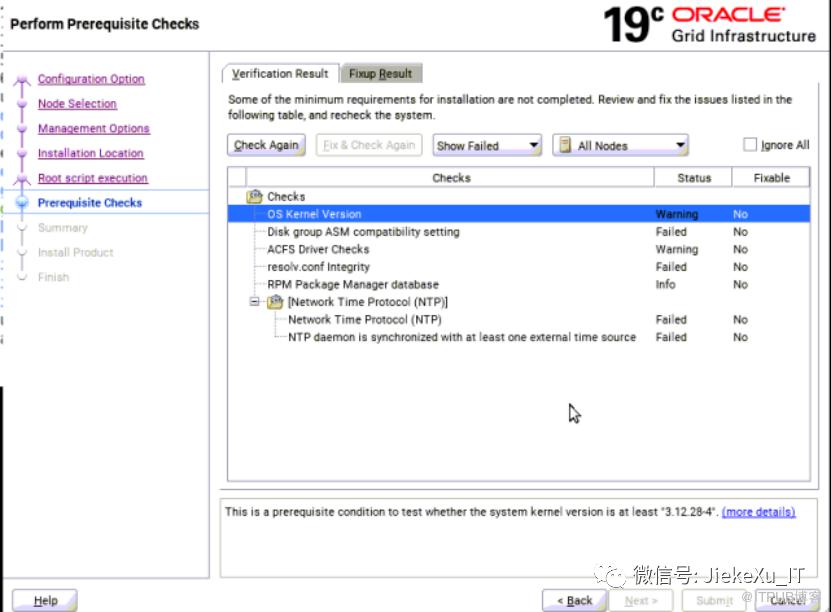
Task: Select Disk group ASM compatibility setting row
Action: pos(519,232)
